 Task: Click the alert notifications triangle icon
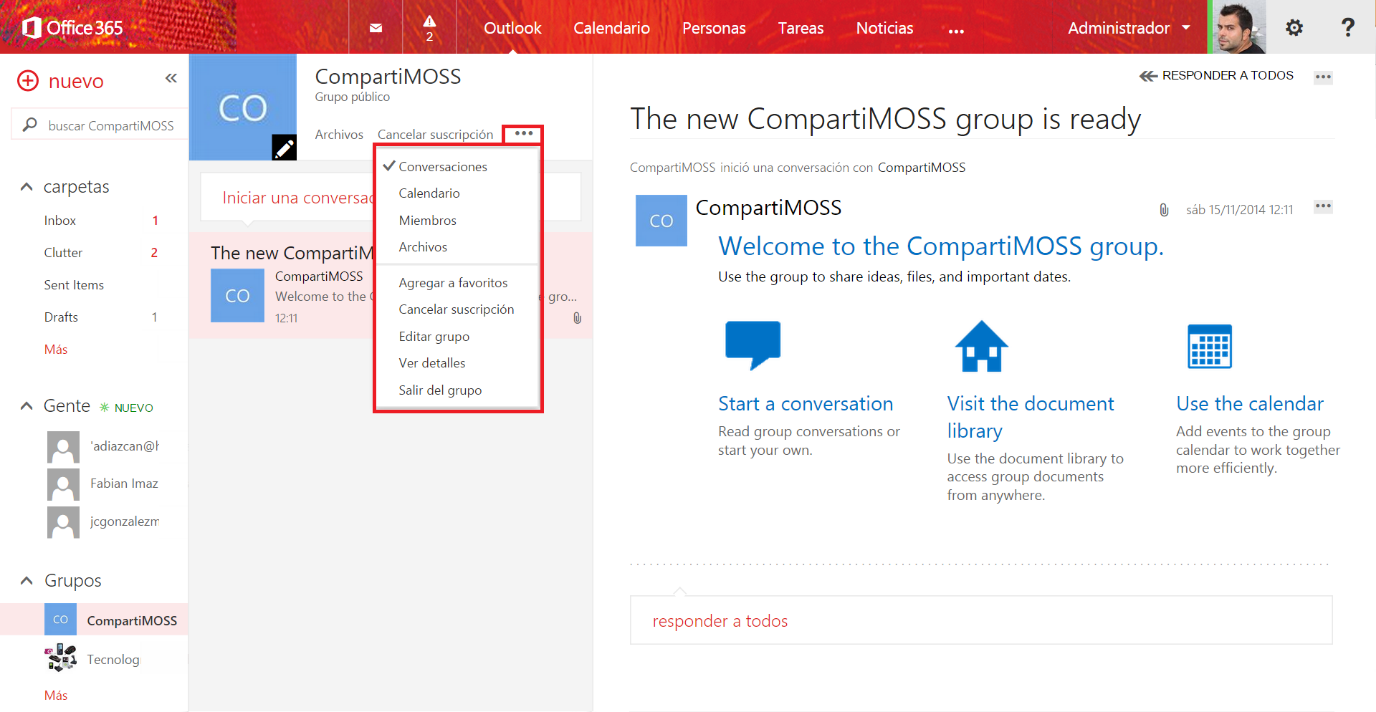point(429,22)
